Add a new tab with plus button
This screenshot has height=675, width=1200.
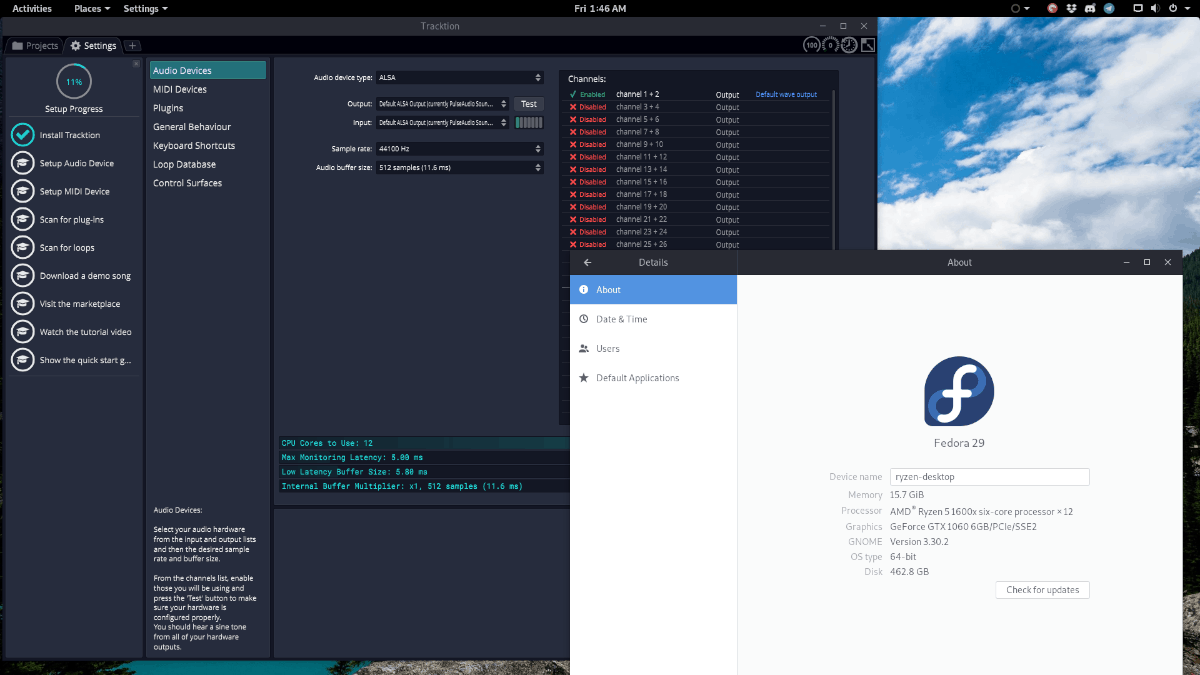[133, 46]
